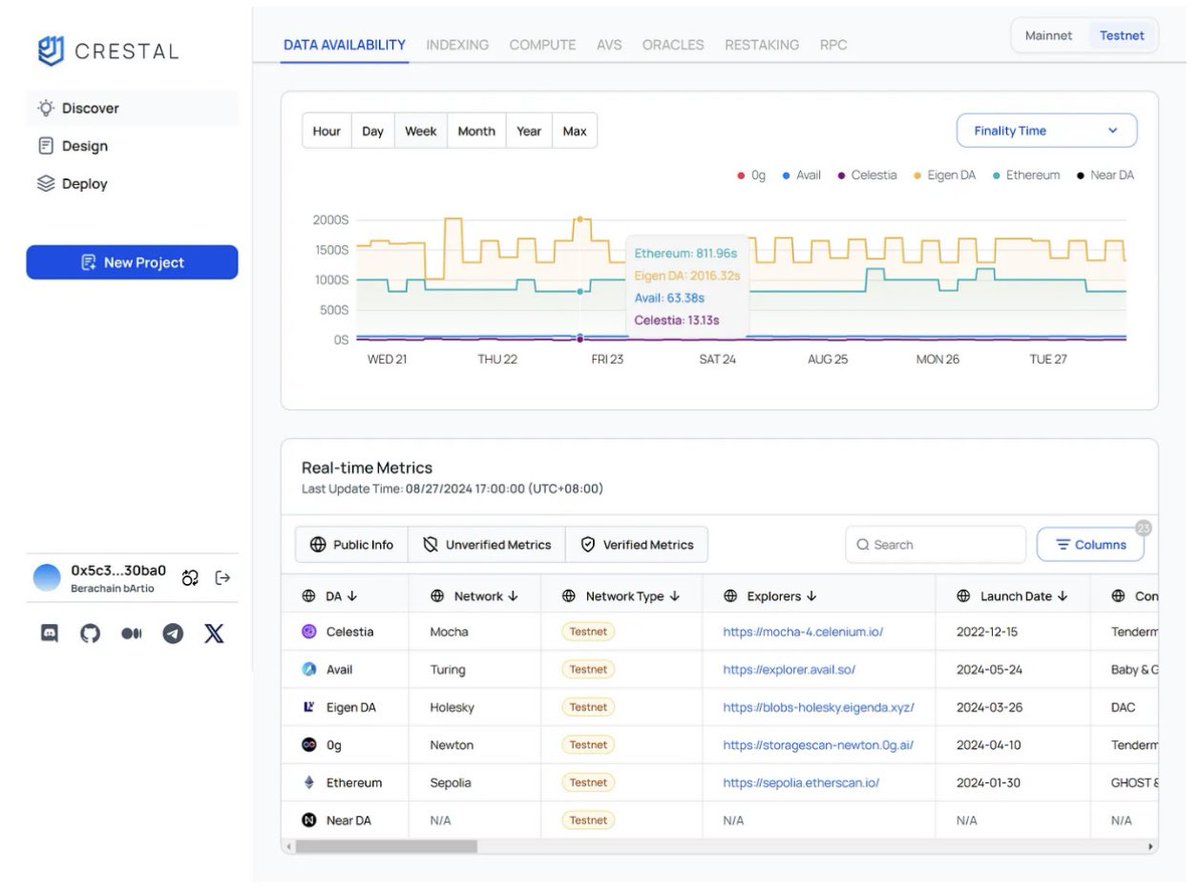
Task: Open the Discover lightbulb menu item
Action: tap(132, 108)
